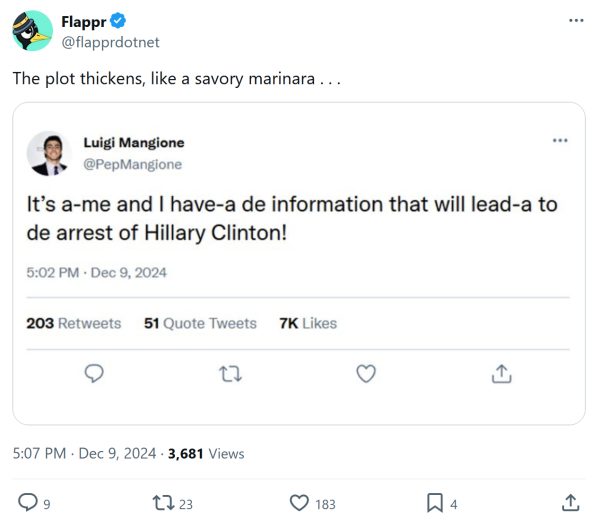Image resolution: width=600 pixels, height=521 pixels.
Task: Click the share icon in the quoted tweet
Action: [502, 373]
